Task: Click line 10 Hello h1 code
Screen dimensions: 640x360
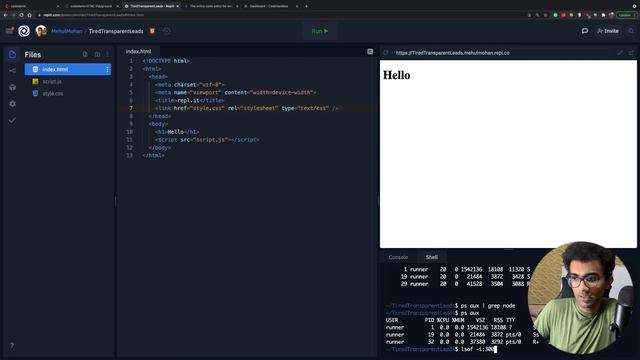Action: tap(177, 132)
